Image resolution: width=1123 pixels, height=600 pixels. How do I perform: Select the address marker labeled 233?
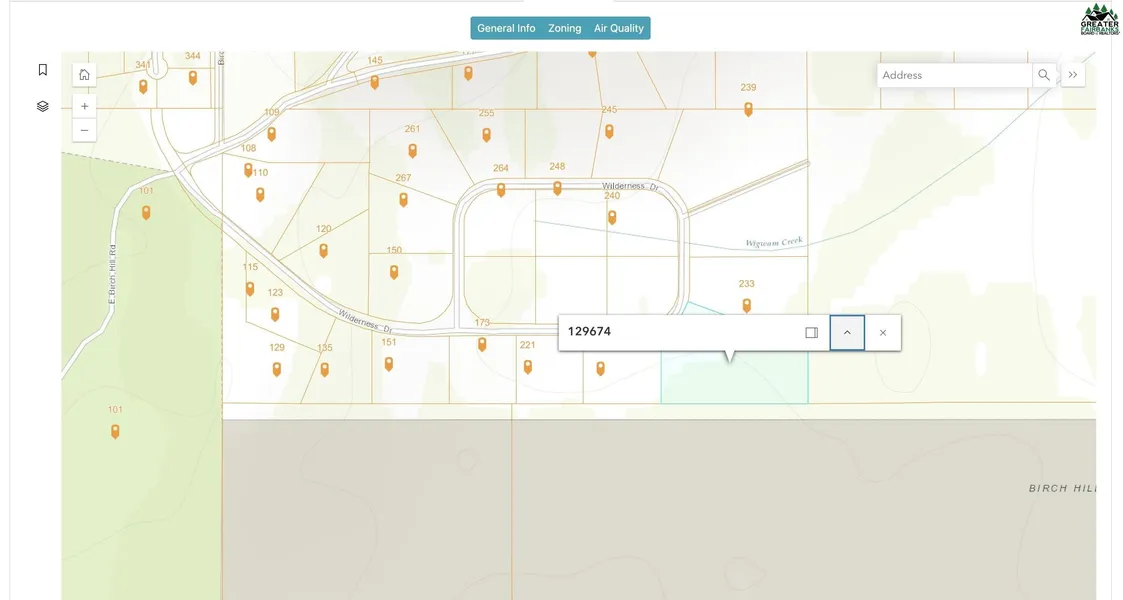(x=746, y=305)
